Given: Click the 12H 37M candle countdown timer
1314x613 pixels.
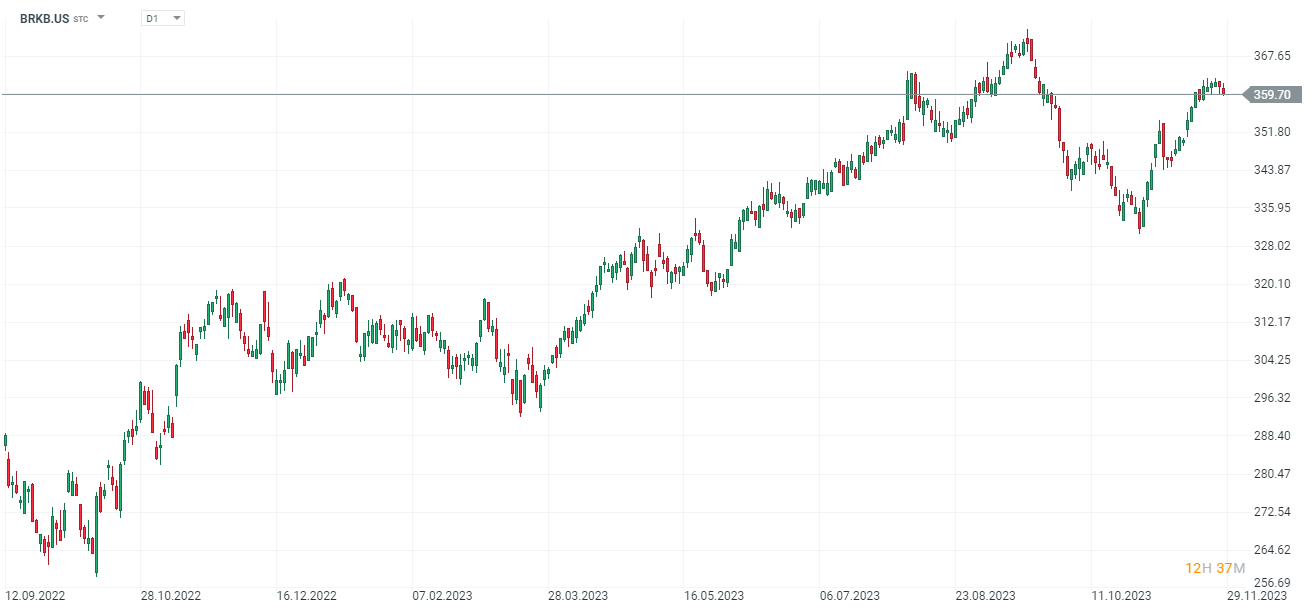Looking at the screenshot, I should (1215, 568).
